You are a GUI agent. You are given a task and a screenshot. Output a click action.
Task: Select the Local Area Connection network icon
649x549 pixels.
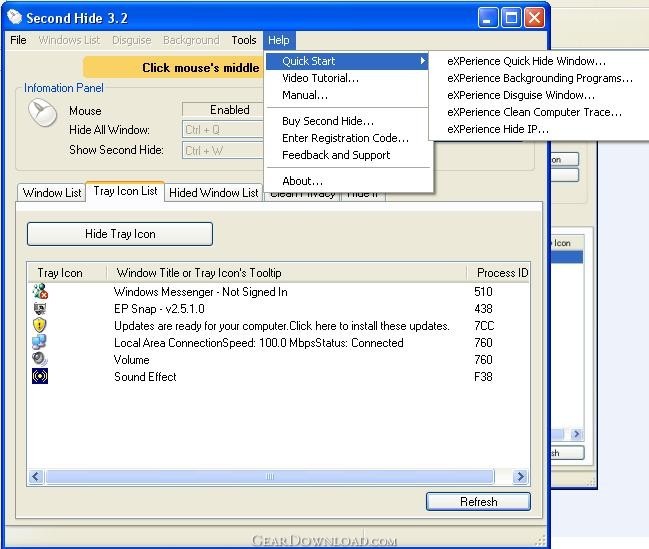pos(39,342)
